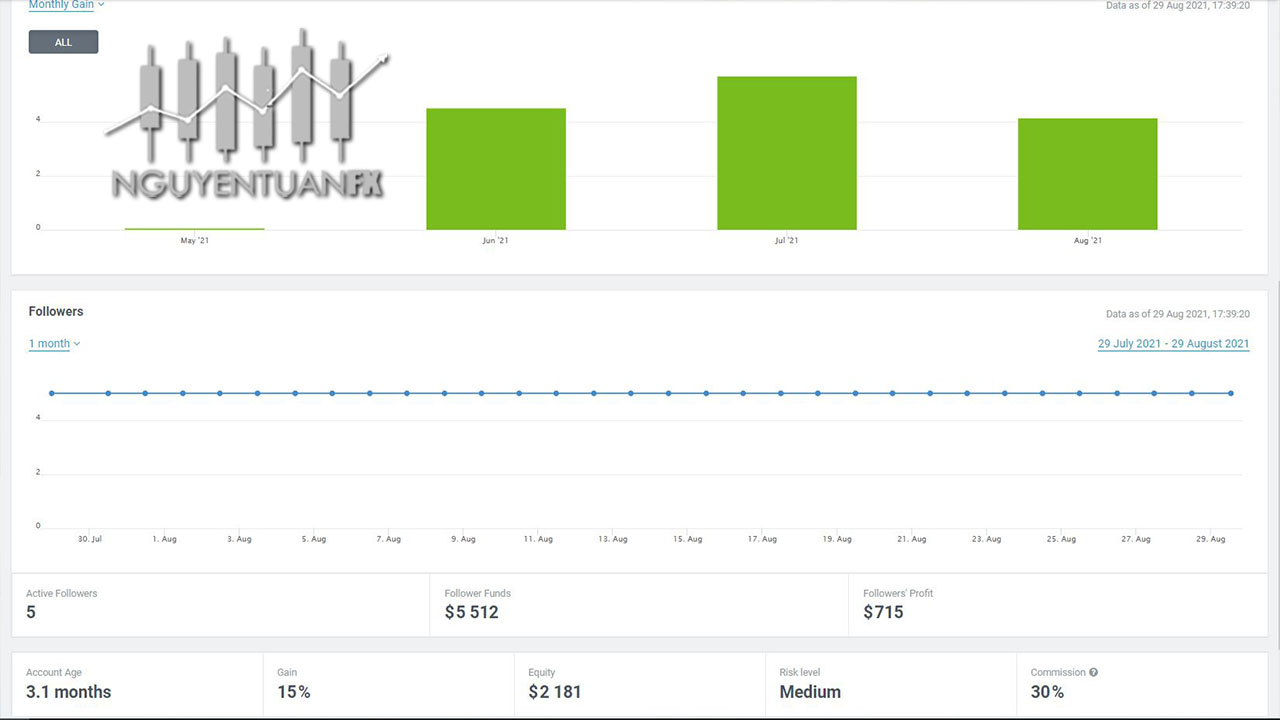Open the 29 July – 29 August date range link

pyautogui.click(x=1173, y=344)
